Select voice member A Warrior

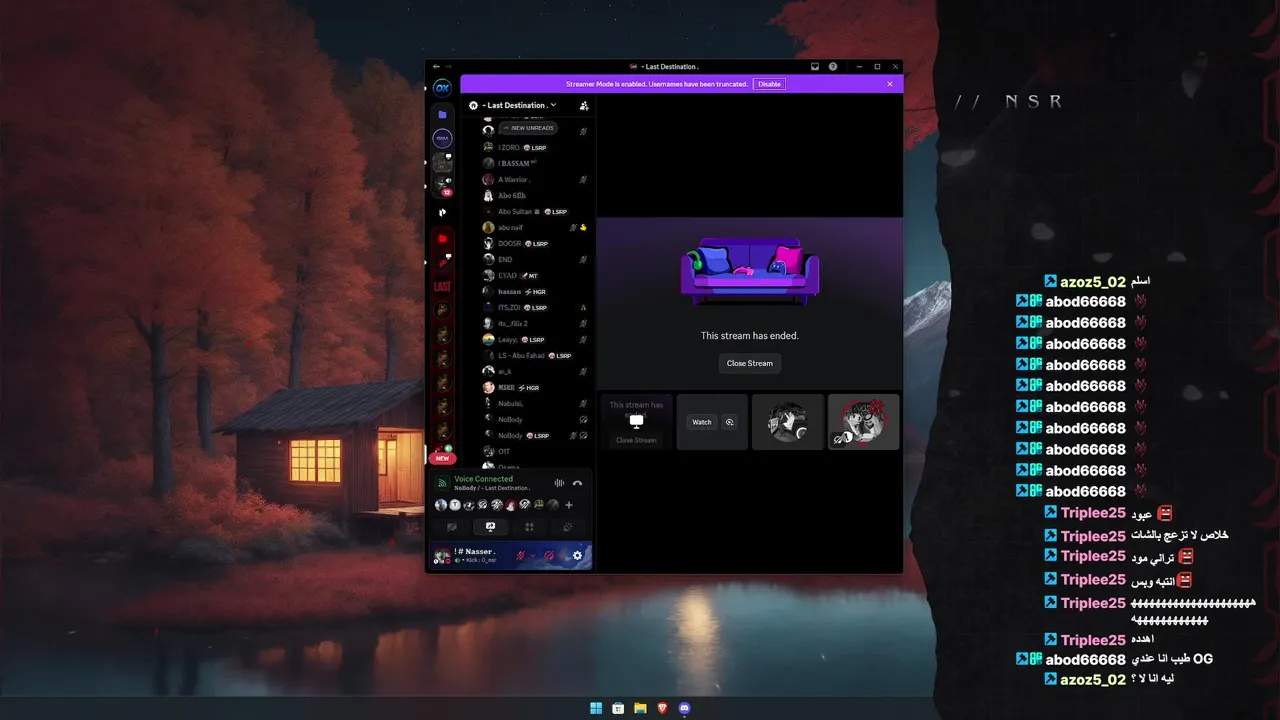[x=535, y=179]
